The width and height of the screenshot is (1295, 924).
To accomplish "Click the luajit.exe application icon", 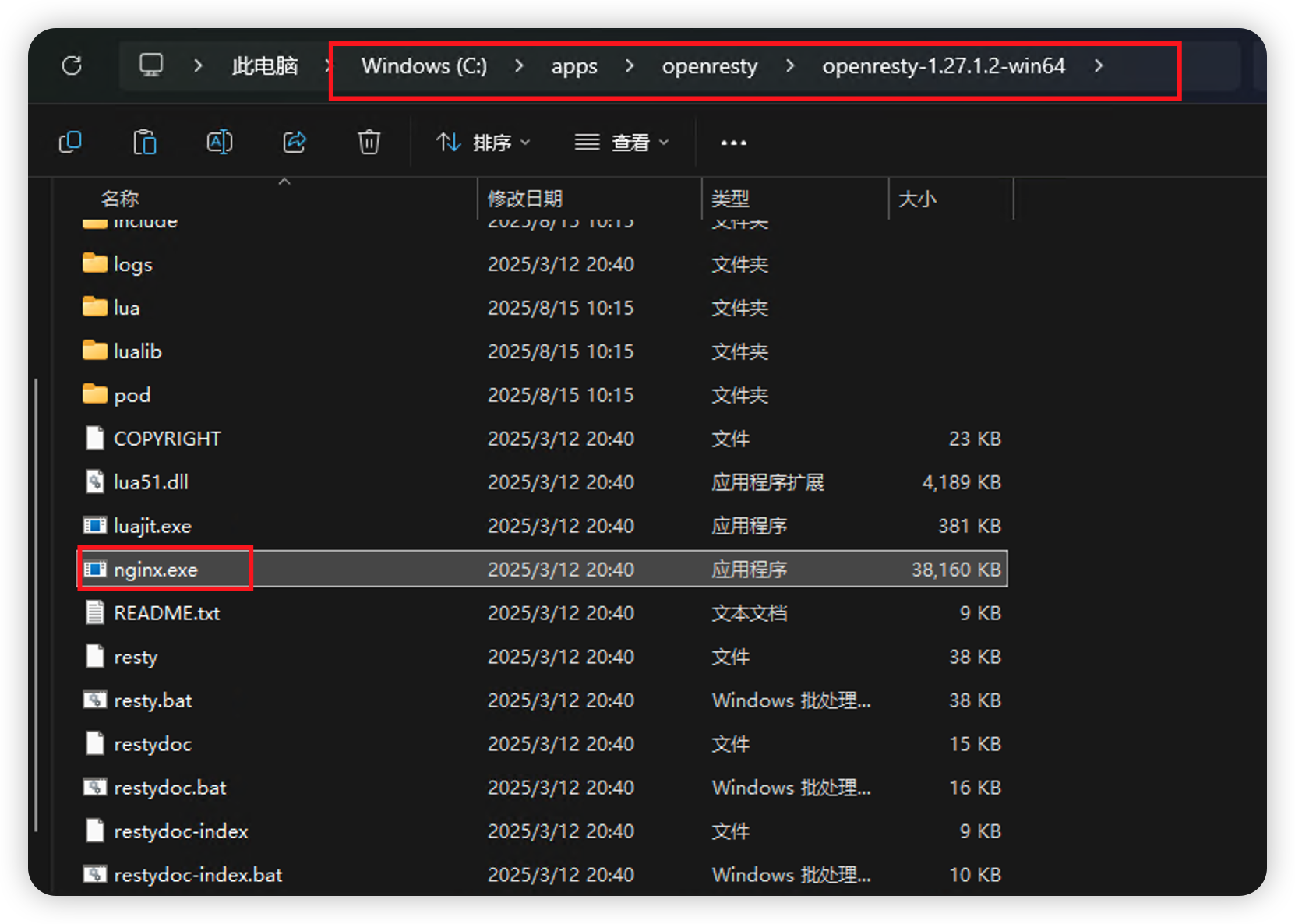I will tap(95, 526).
